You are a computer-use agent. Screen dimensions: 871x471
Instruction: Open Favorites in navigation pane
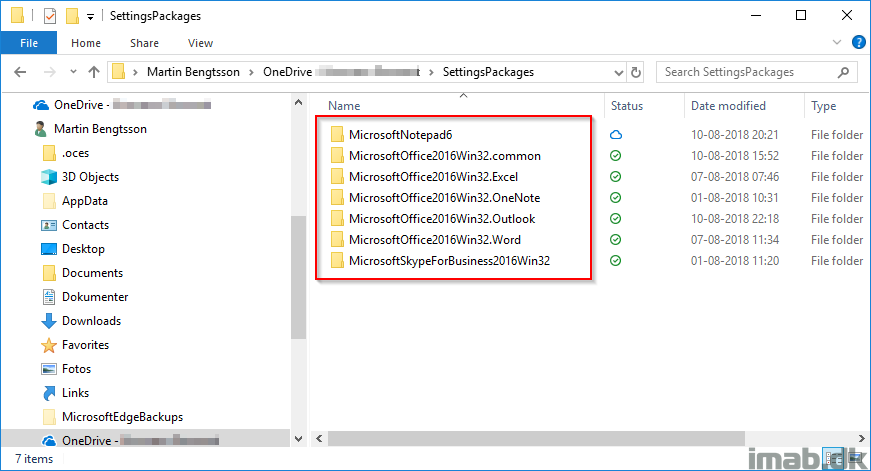[75, 344]
